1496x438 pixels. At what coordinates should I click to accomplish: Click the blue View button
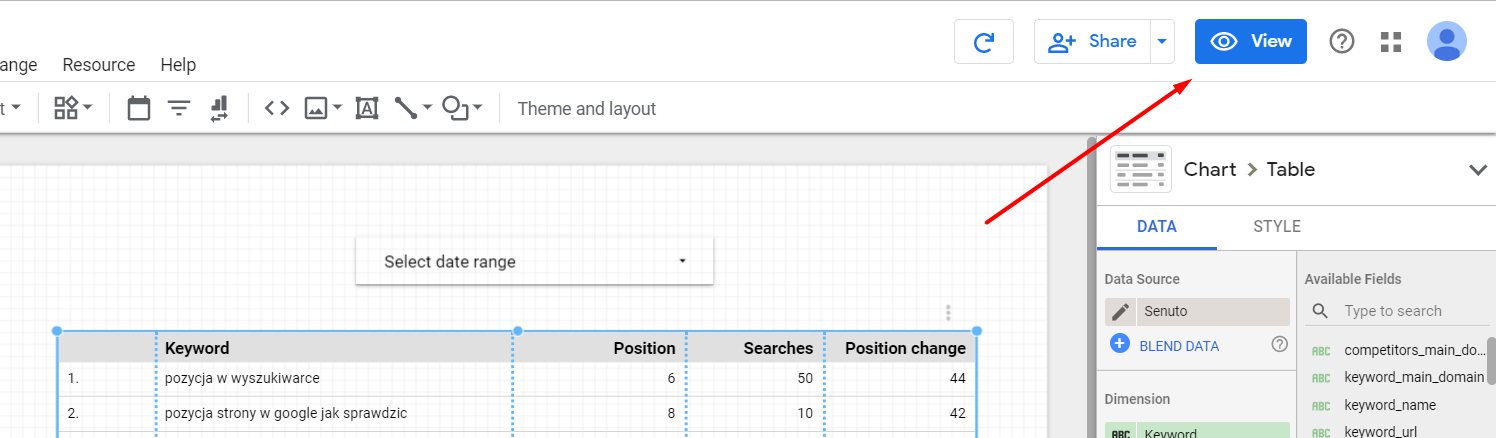point(1250,42)
